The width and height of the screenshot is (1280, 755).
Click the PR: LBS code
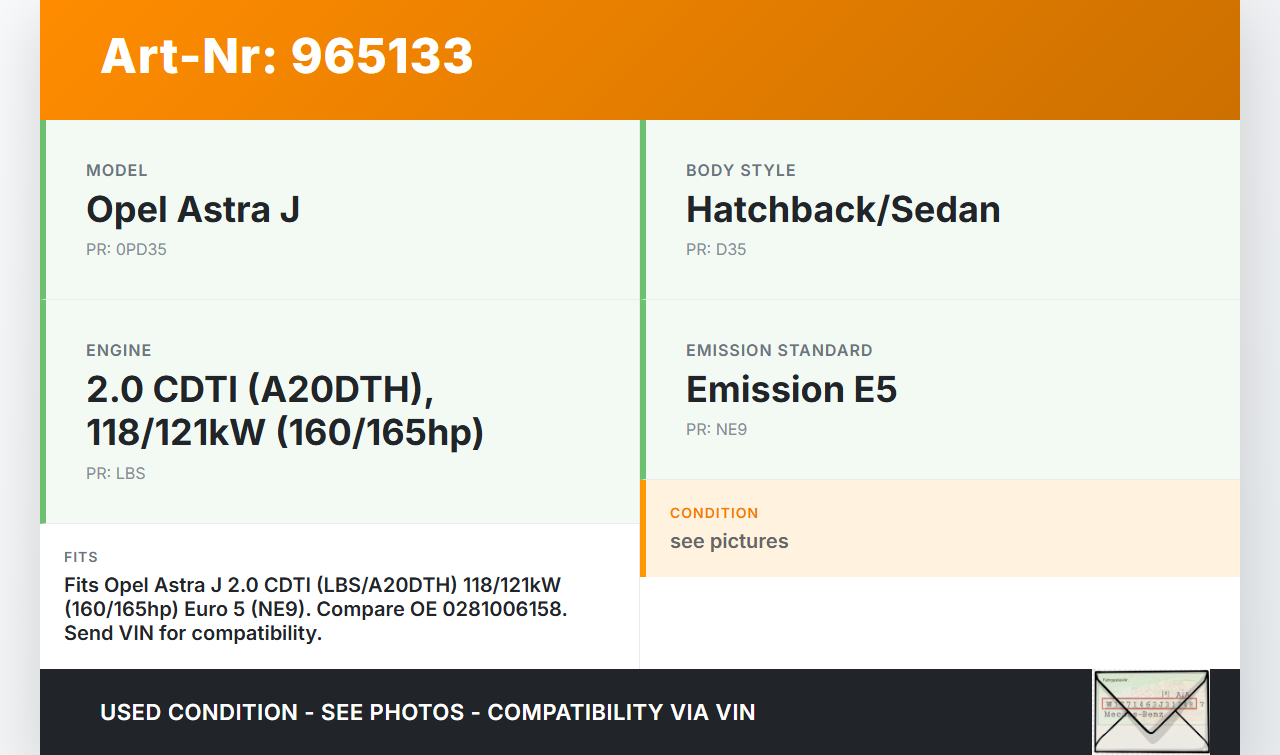click(116, 474)
